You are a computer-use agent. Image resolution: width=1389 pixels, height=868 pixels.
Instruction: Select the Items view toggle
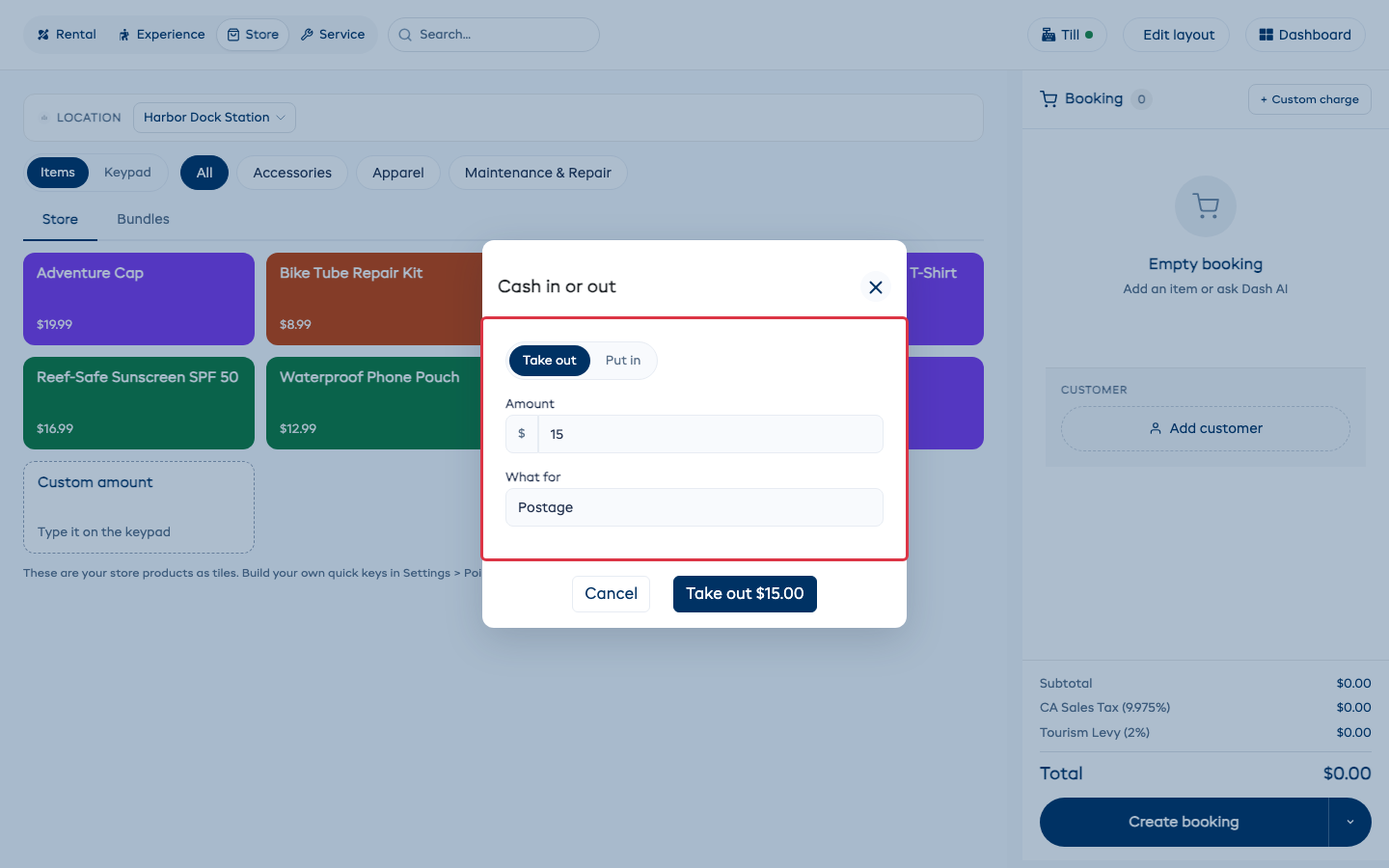coord(58,173)
